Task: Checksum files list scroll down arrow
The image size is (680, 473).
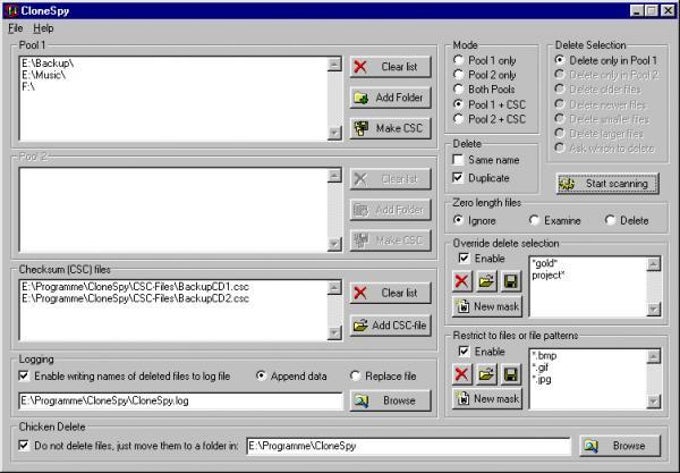Action: point(335,332)
